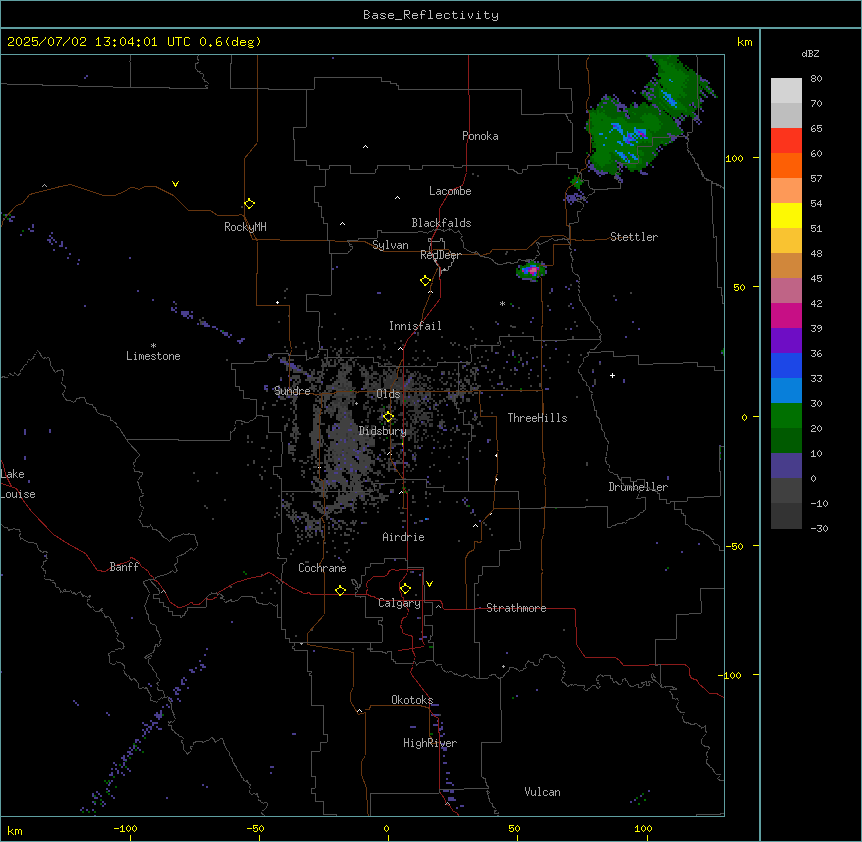This screenshot has width=862, height=842.
Task: Click the asterisk marker above Limestone
Action: coord(153,346)
